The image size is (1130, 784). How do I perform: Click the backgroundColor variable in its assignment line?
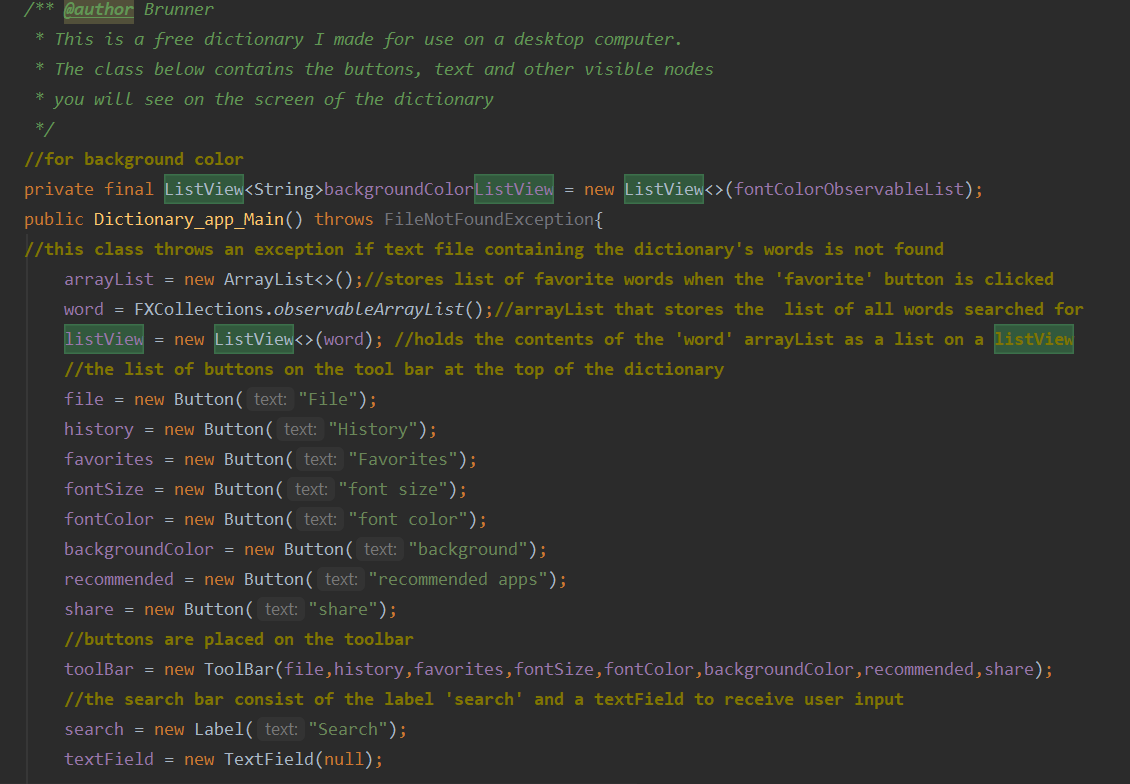point(139,549)
